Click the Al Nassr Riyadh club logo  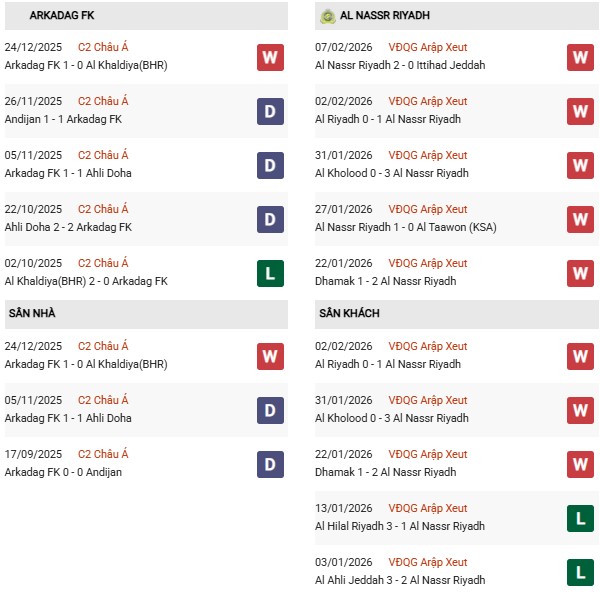pos(327,16)
